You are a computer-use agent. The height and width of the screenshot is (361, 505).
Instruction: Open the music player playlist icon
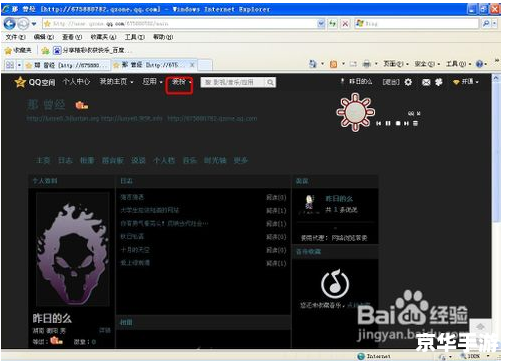415,123
